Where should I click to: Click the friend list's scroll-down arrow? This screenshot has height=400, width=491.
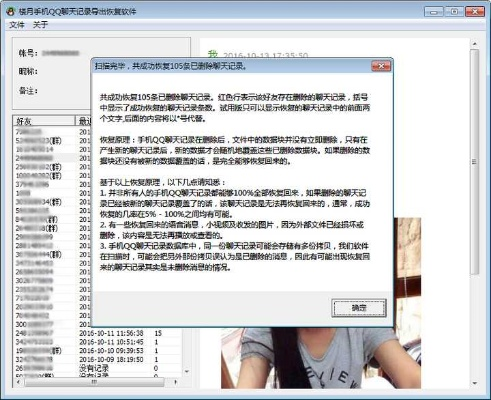[187, 371]
